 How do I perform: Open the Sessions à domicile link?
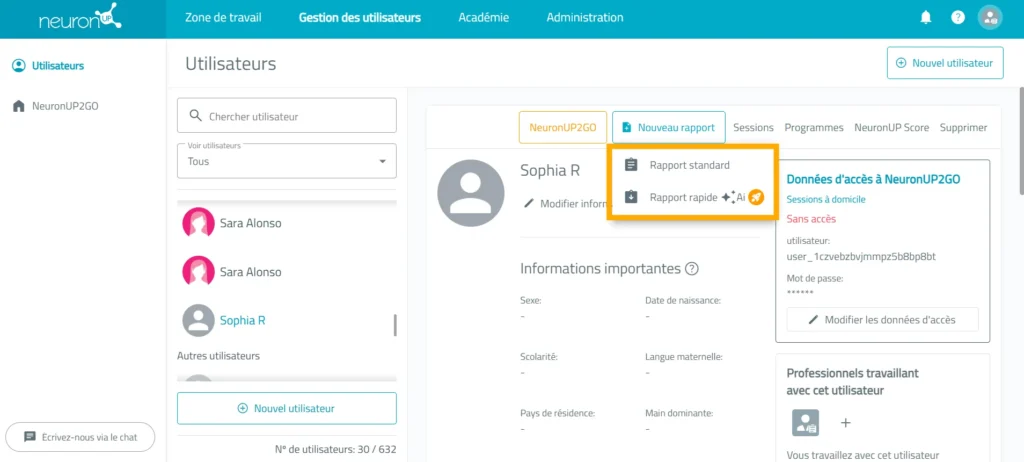(x=825, y=199)
